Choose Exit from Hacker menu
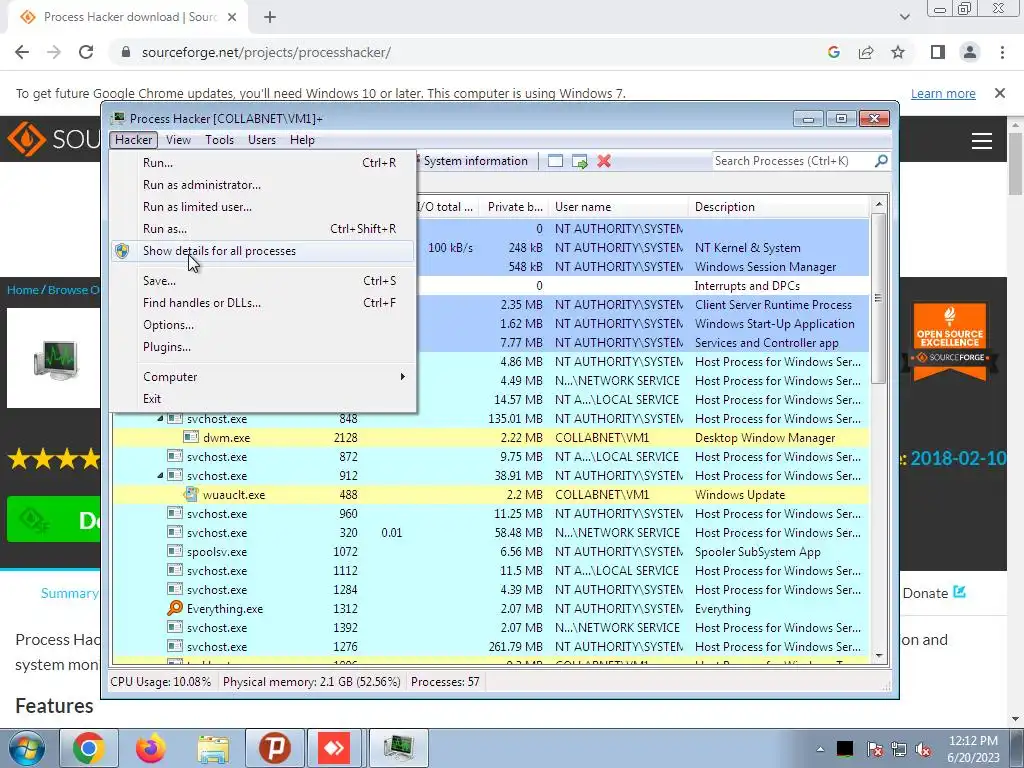This screenshot has height=768, width=1024. coord(263,399)
